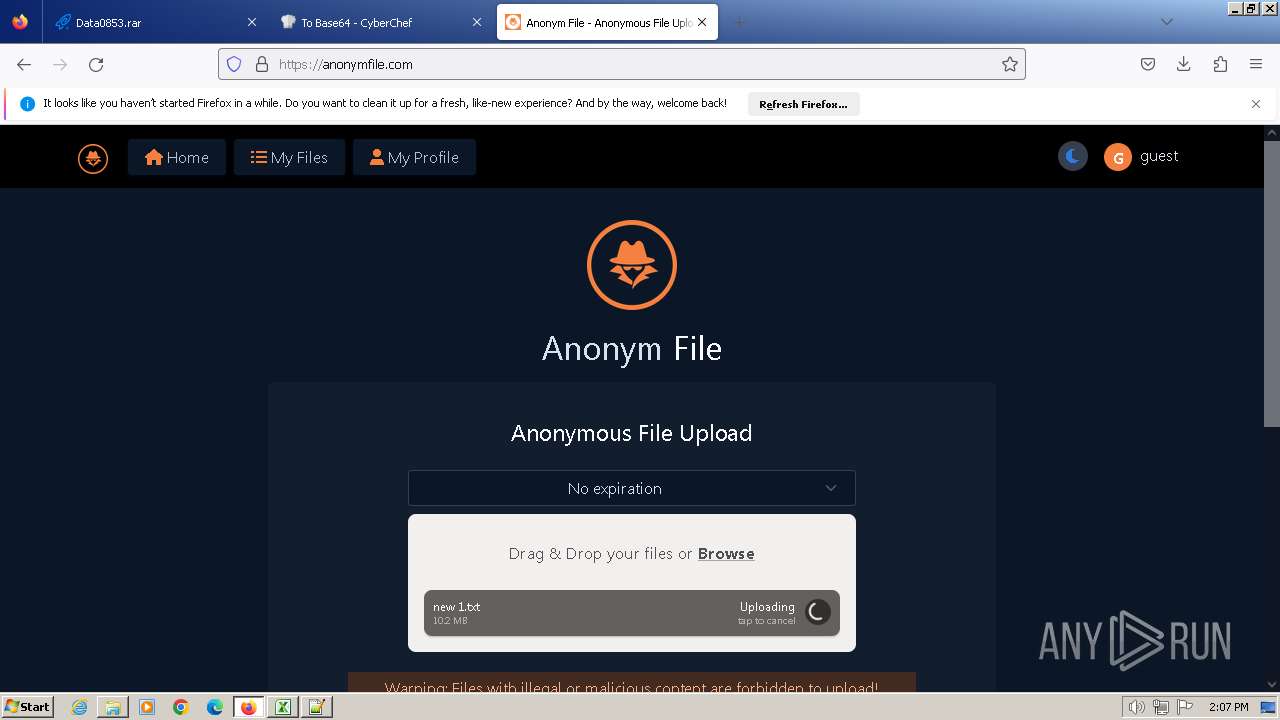The width and height of the screenshot is (1280, 720).
Task: Open a new browser tab
Action: [739, 22]
